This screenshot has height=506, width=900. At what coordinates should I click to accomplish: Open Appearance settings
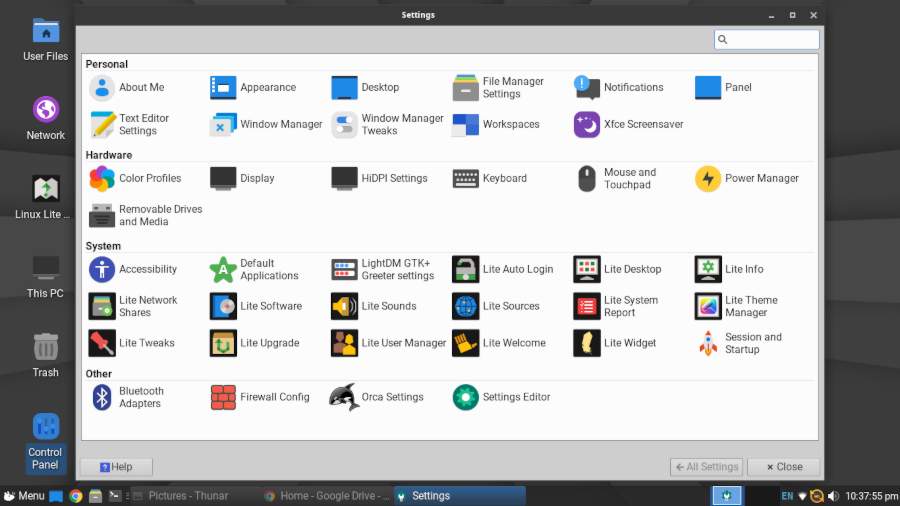click(253, 87)
